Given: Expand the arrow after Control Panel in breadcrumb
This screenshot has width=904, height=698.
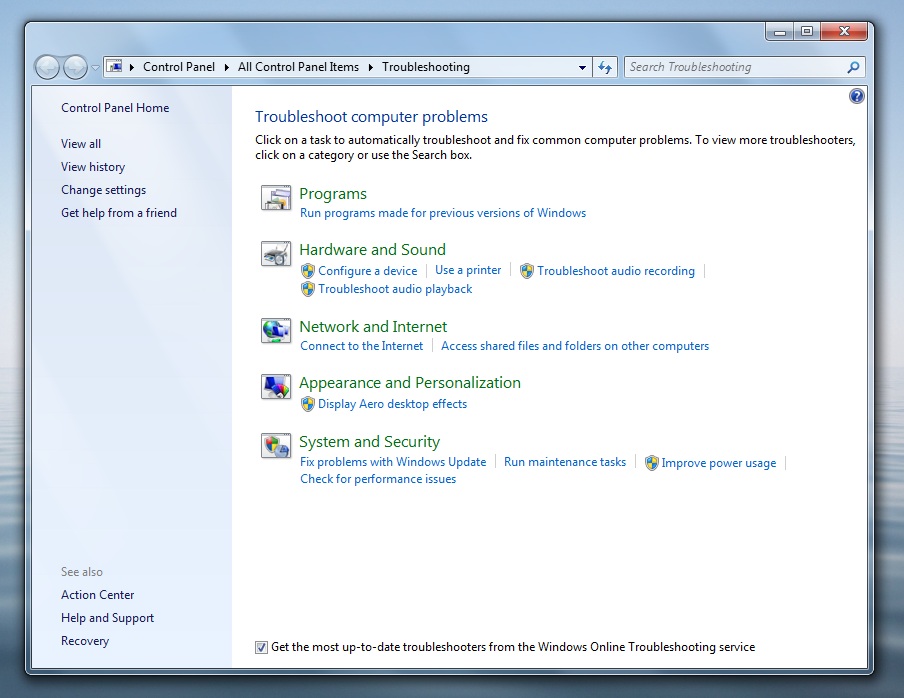Looking at the screenshot, I should [227, 67].
